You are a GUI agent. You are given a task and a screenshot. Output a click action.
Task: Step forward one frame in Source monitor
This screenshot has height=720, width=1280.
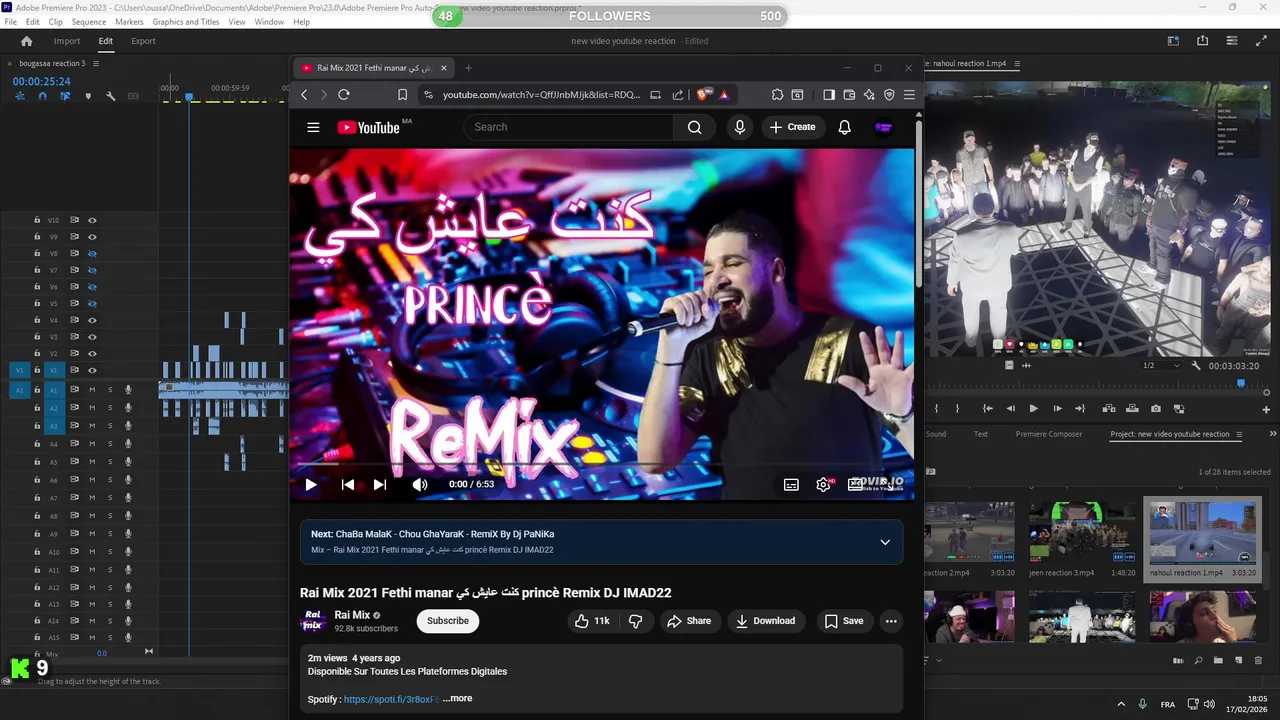[1057, 408]
